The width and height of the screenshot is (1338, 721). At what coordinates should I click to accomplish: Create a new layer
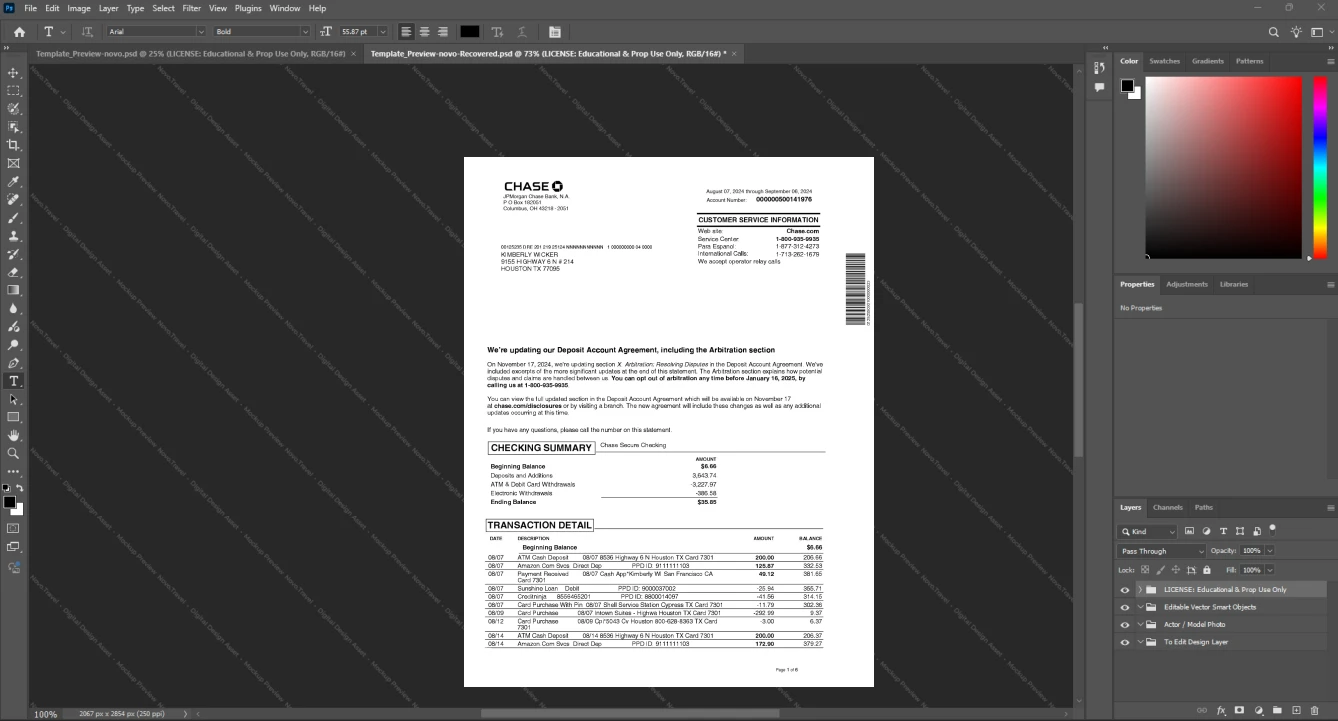pos(1296,711)
